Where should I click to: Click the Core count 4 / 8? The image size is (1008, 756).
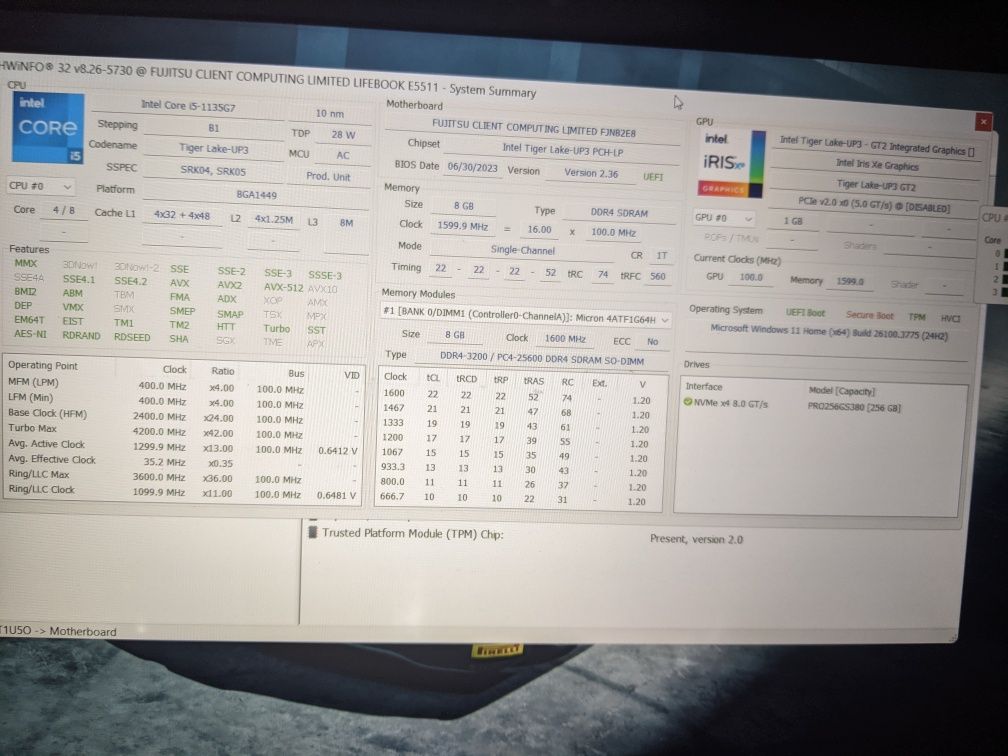[64, 210]
